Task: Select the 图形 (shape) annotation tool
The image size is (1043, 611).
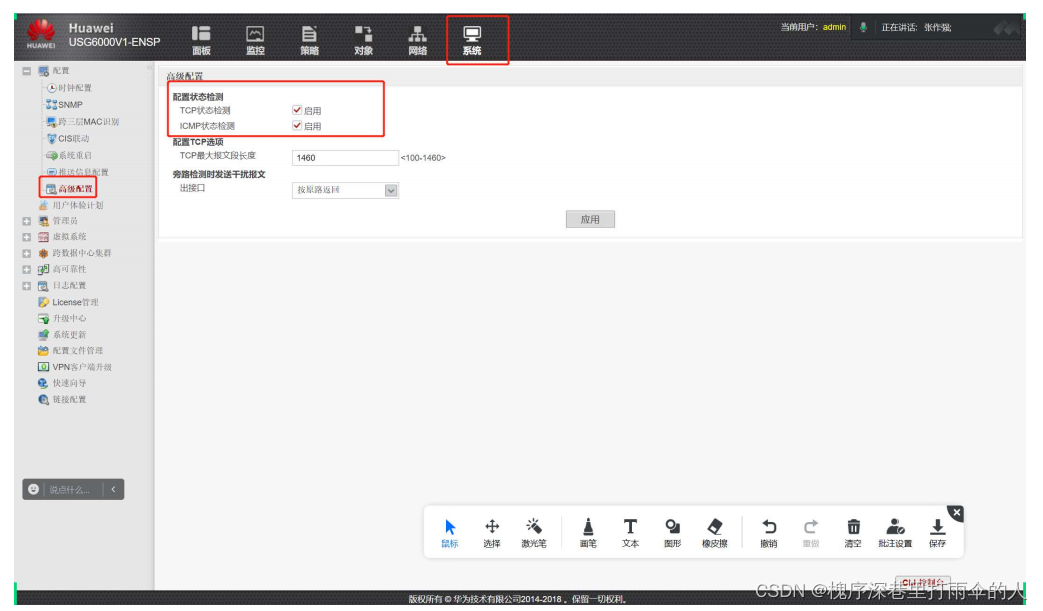Action: tap(672, 533)
